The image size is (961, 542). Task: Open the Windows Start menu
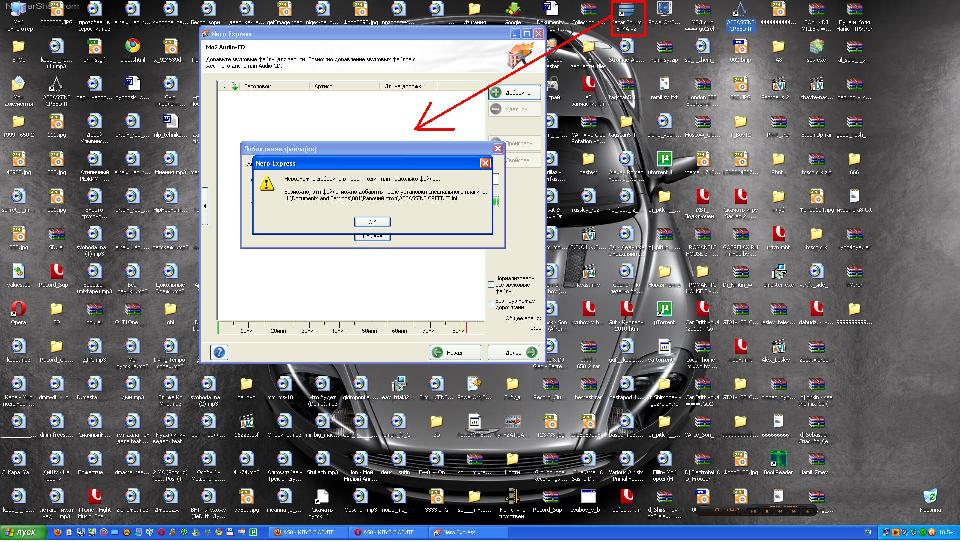tap(20, 533)
